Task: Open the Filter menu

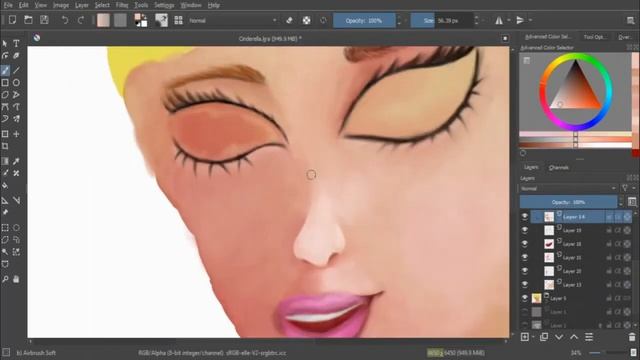Action: 122,5
